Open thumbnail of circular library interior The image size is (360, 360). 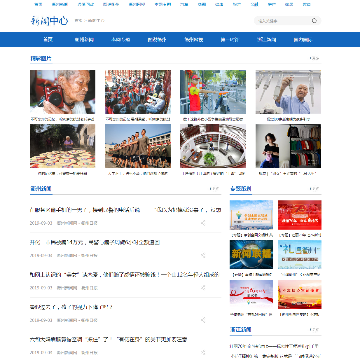tap(213, 146)
